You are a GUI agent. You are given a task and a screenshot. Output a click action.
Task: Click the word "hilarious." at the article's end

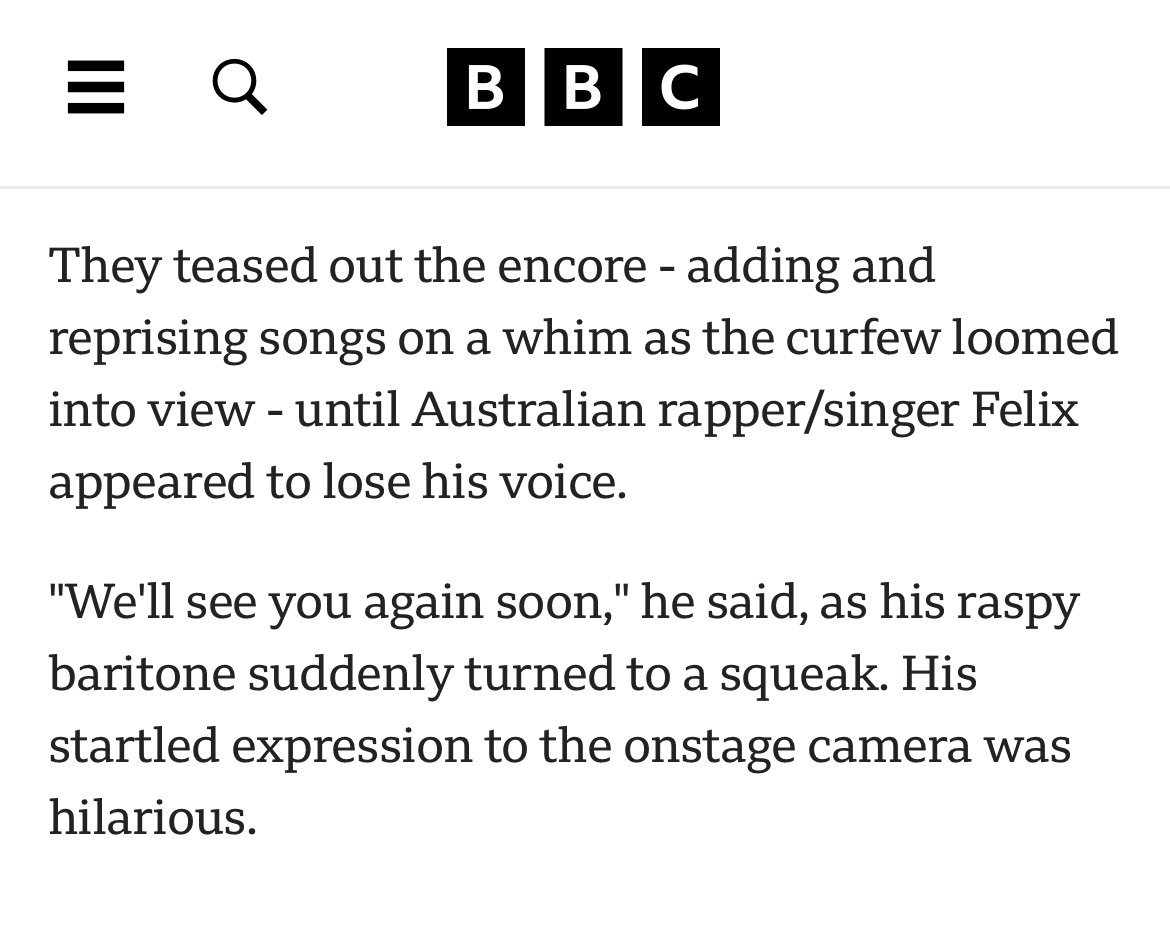point(153,817)
